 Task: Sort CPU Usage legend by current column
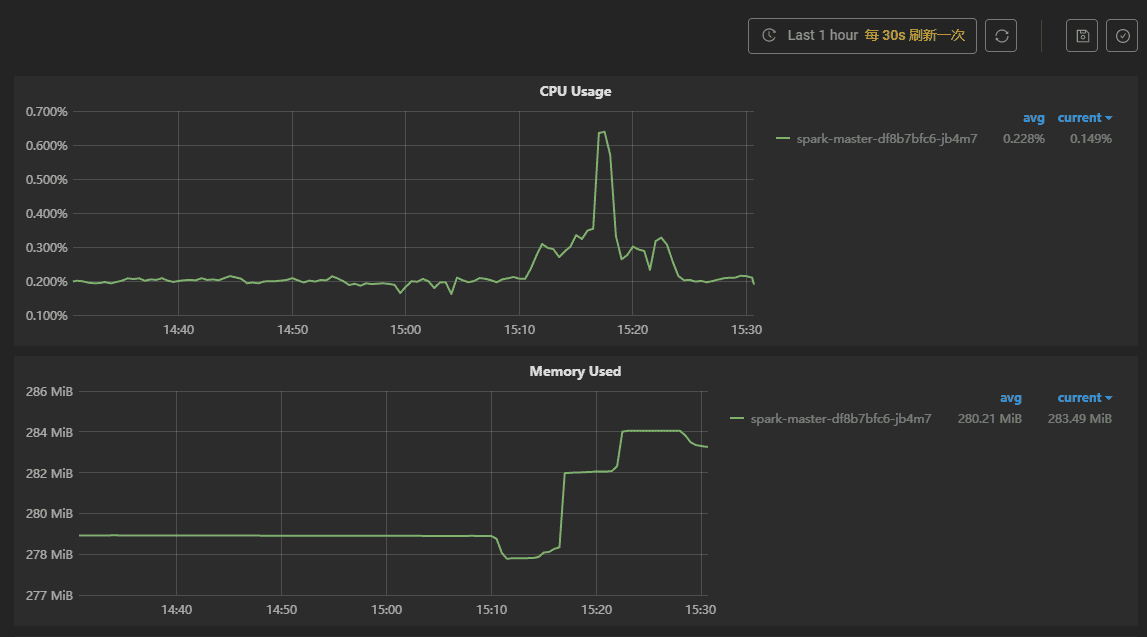(1084, 118)
